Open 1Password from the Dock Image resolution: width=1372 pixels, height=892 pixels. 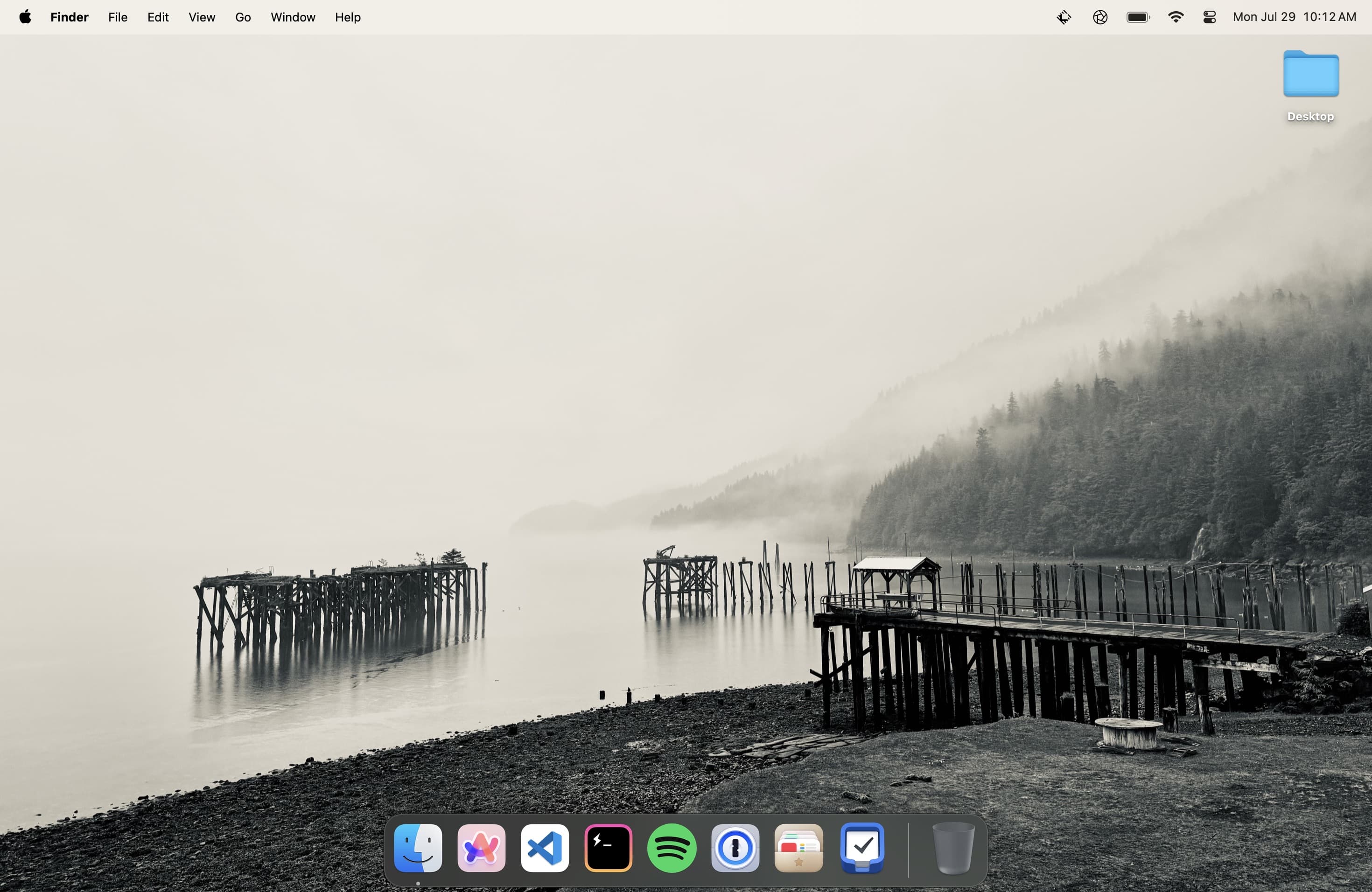point(735,847)
